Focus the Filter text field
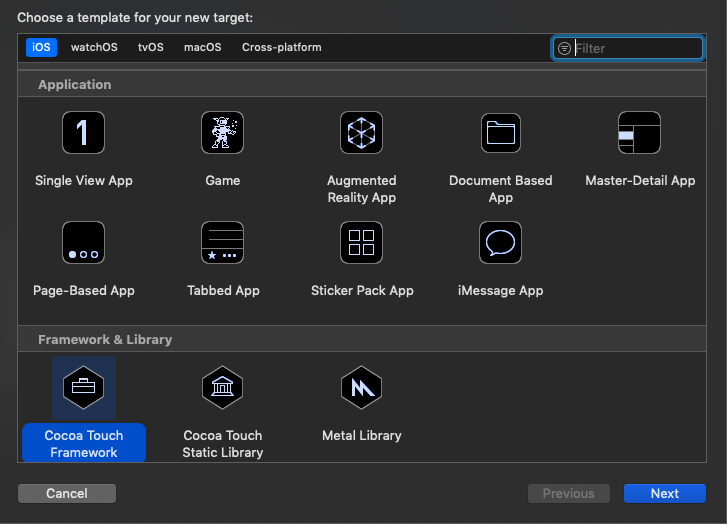The width and height of the screenshot is (727, 524). (628, 48)
